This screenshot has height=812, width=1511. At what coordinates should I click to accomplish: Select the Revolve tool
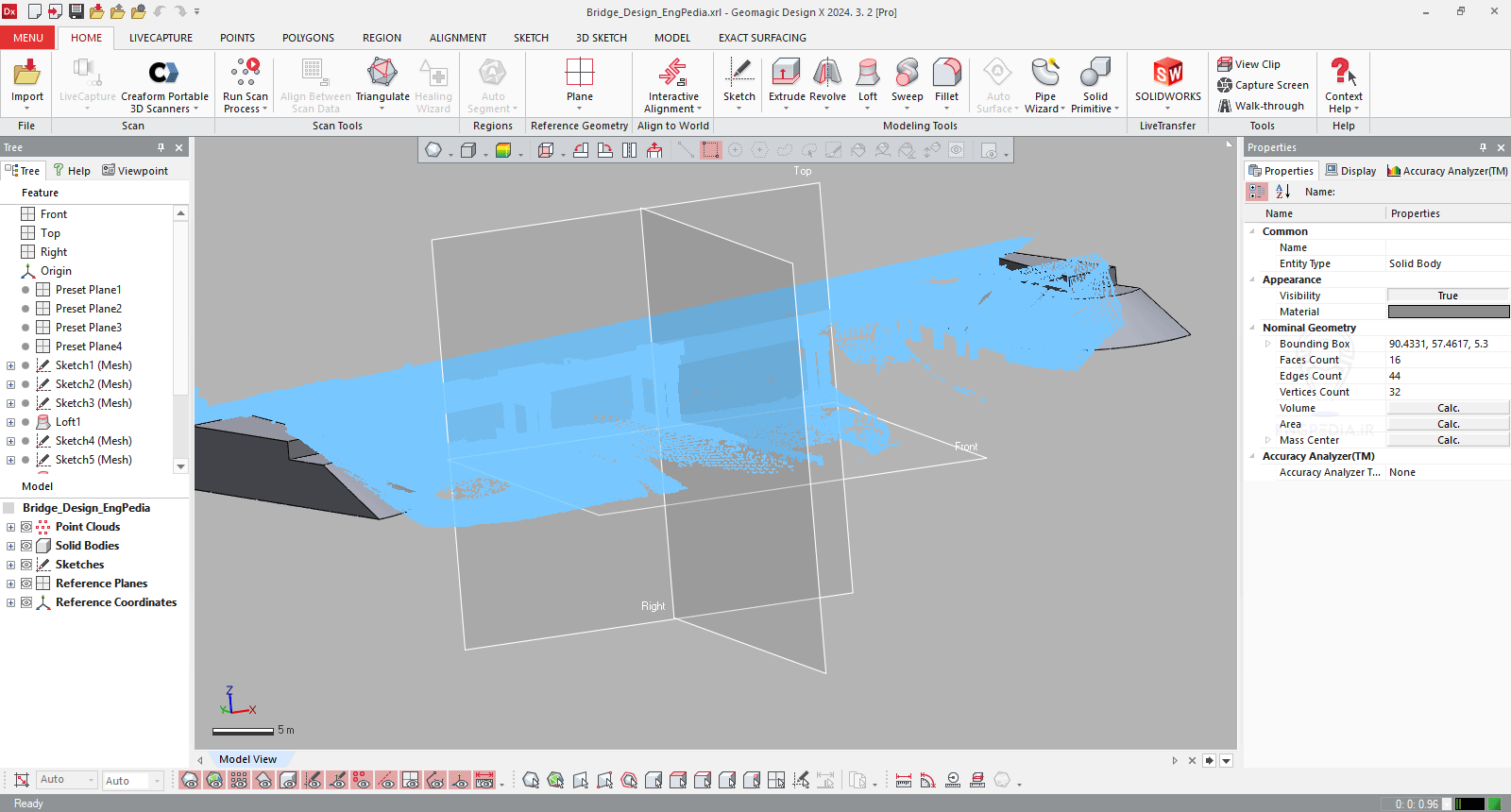pyautogui.click(x=827, y=79)
